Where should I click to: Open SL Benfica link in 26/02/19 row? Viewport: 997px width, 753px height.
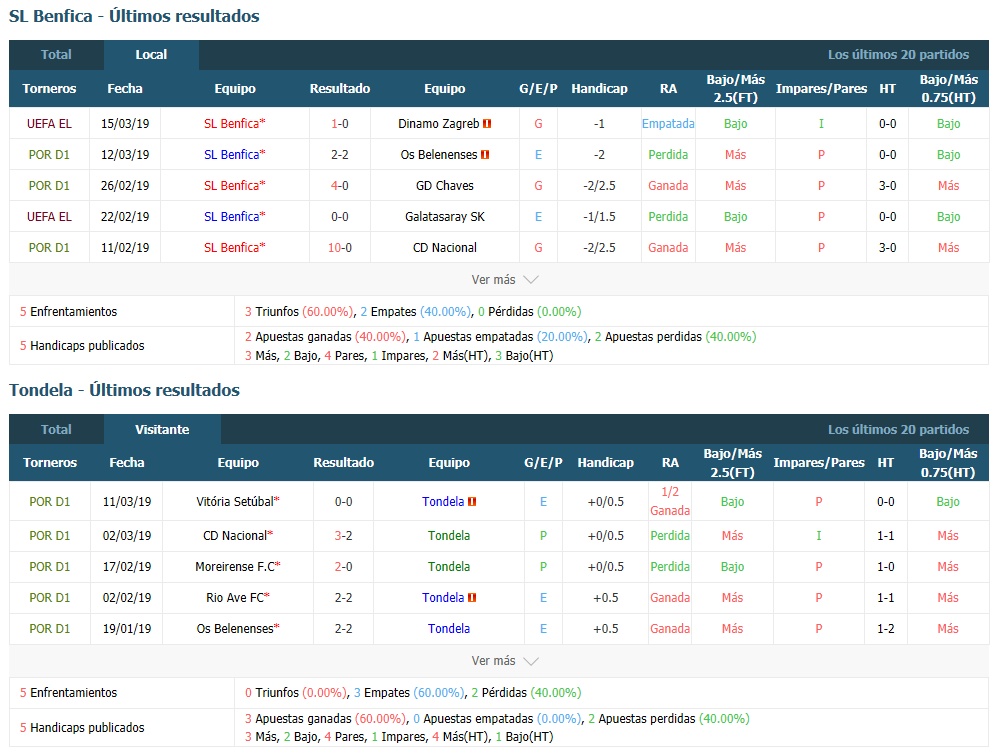pyautogui.click(x=235, y=186)
